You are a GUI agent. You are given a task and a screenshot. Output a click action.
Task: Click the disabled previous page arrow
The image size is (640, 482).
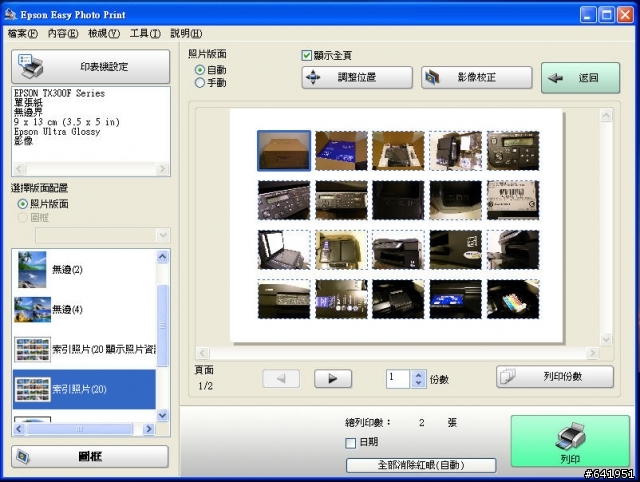(281, 379)
